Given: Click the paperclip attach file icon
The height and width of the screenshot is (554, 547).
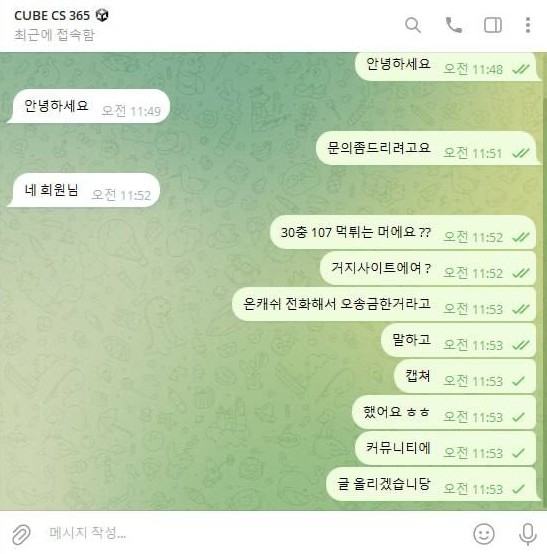Looking at the screenshot, I should 21,534.
